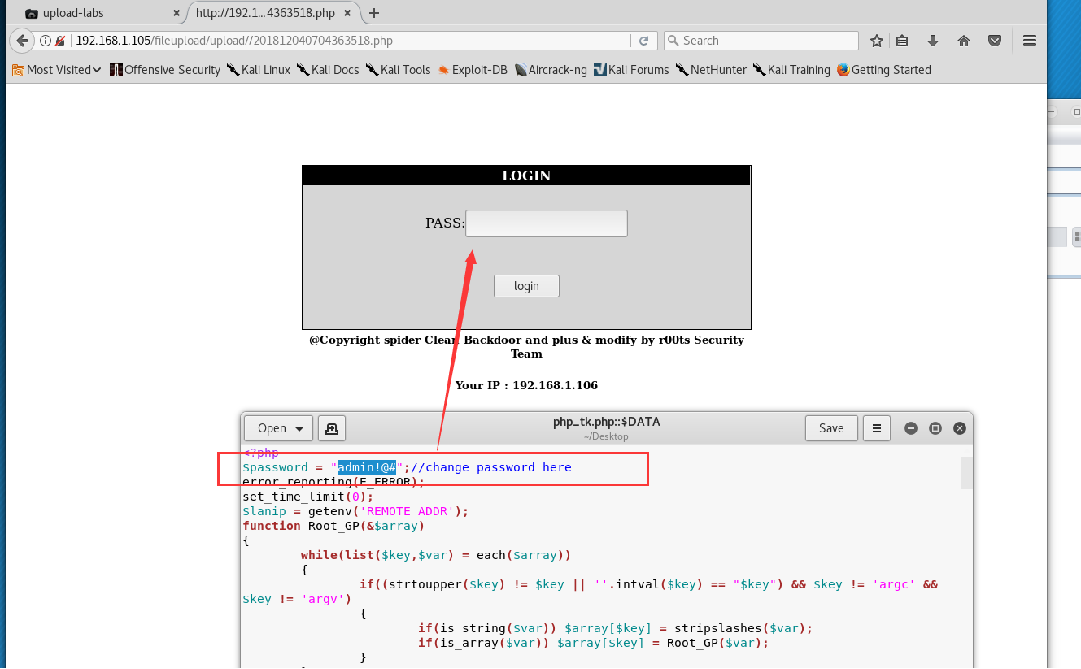Click the editor vertical scrollbar

pyautogui.click(x=967, y=473)
